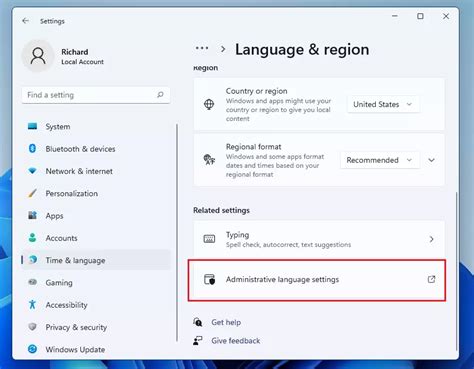Click the Gaming controller icon

click(32, 282)
